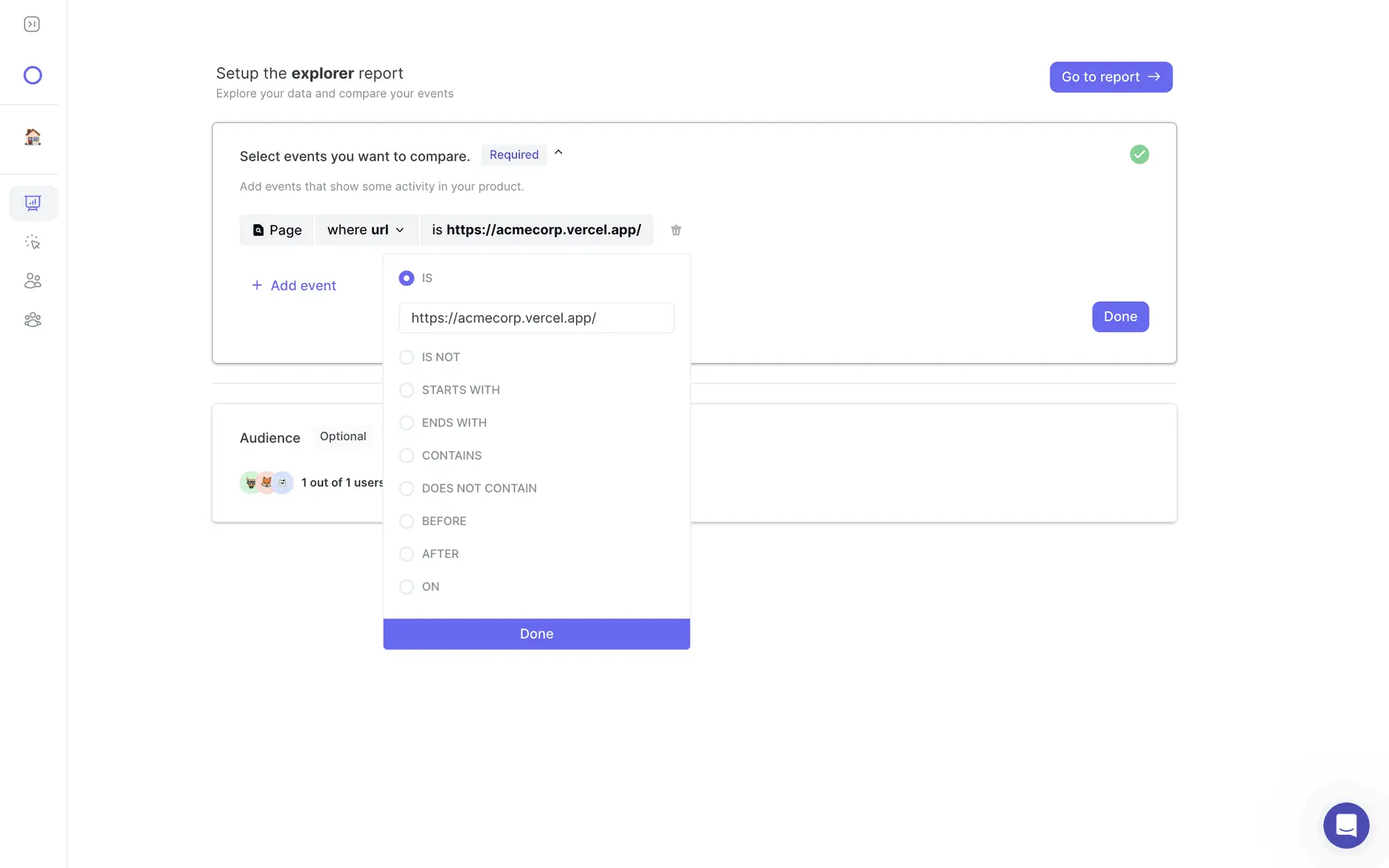
Task: Click the Add event link
Action: [294, 286]
